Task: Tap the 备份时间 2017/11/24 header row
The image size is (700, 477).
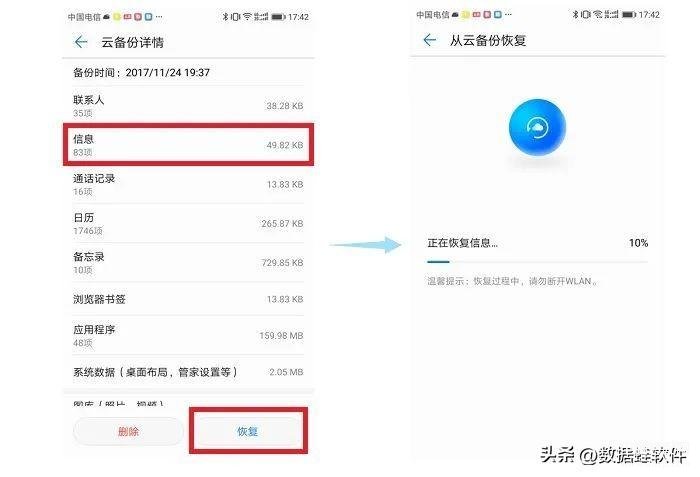Action: click(188, 72)
